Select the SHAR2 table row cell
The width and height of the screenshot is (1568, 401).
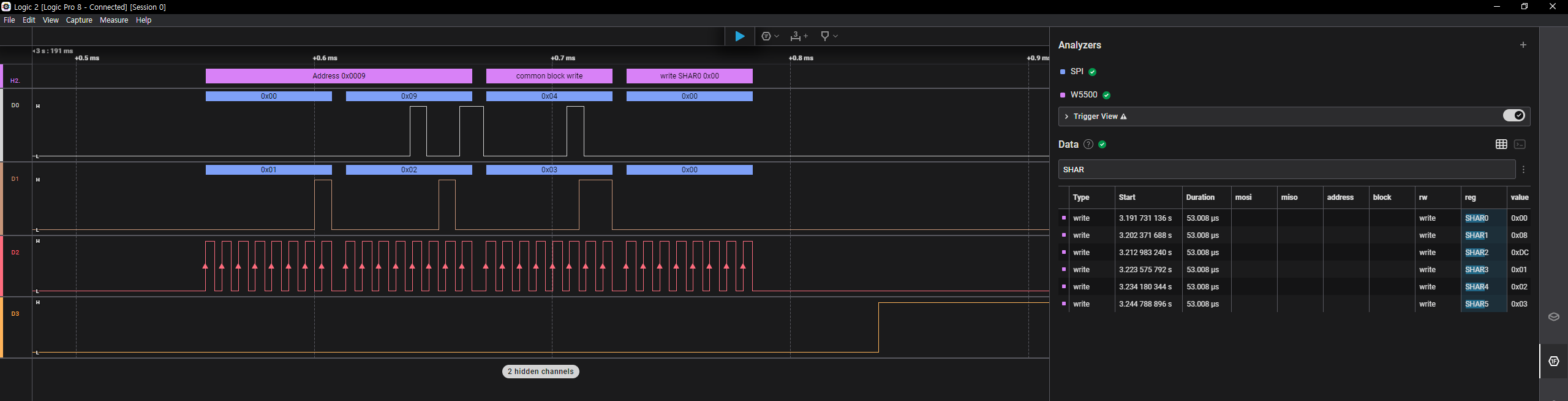[x=1477, y=253]
